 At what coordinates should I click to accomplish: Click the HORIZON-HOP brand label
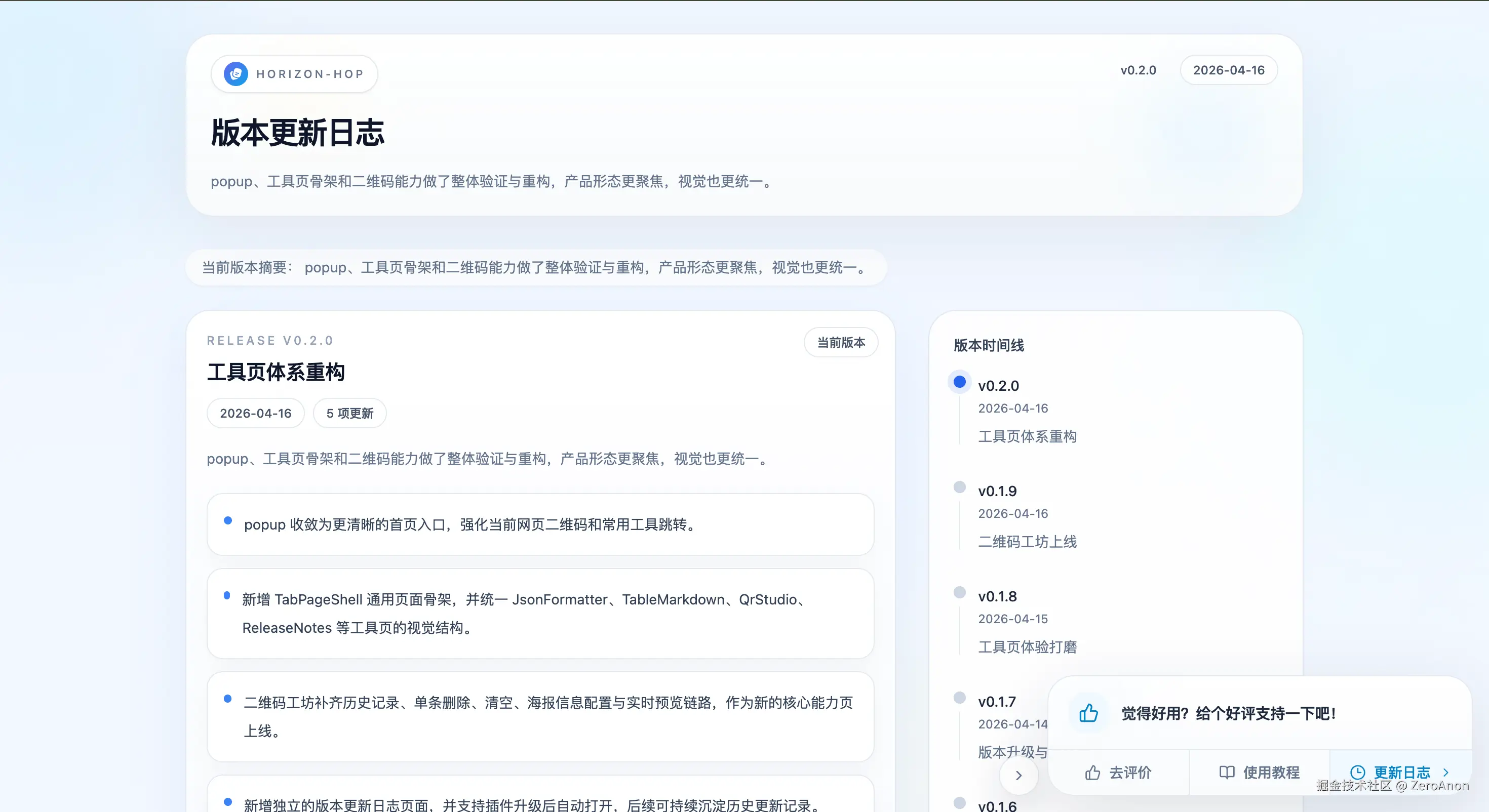[x=310, y=74]
